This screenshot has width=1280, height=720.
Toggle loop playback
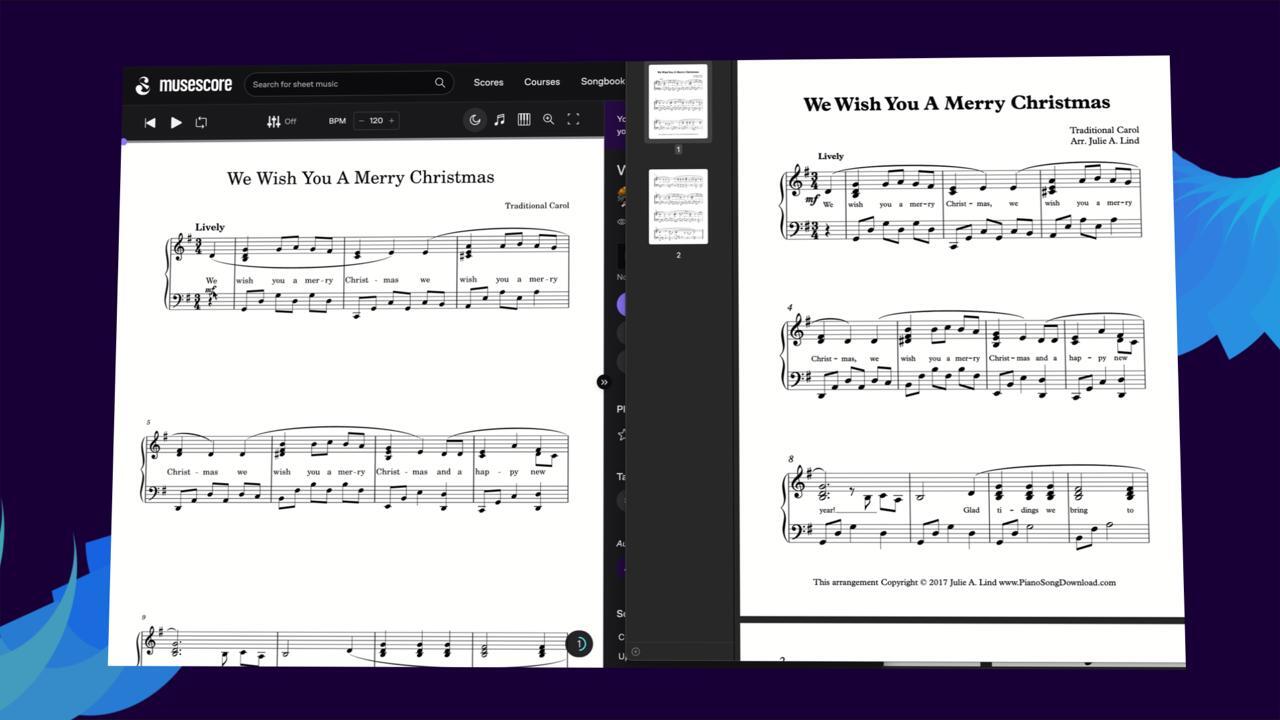point(201,122)
